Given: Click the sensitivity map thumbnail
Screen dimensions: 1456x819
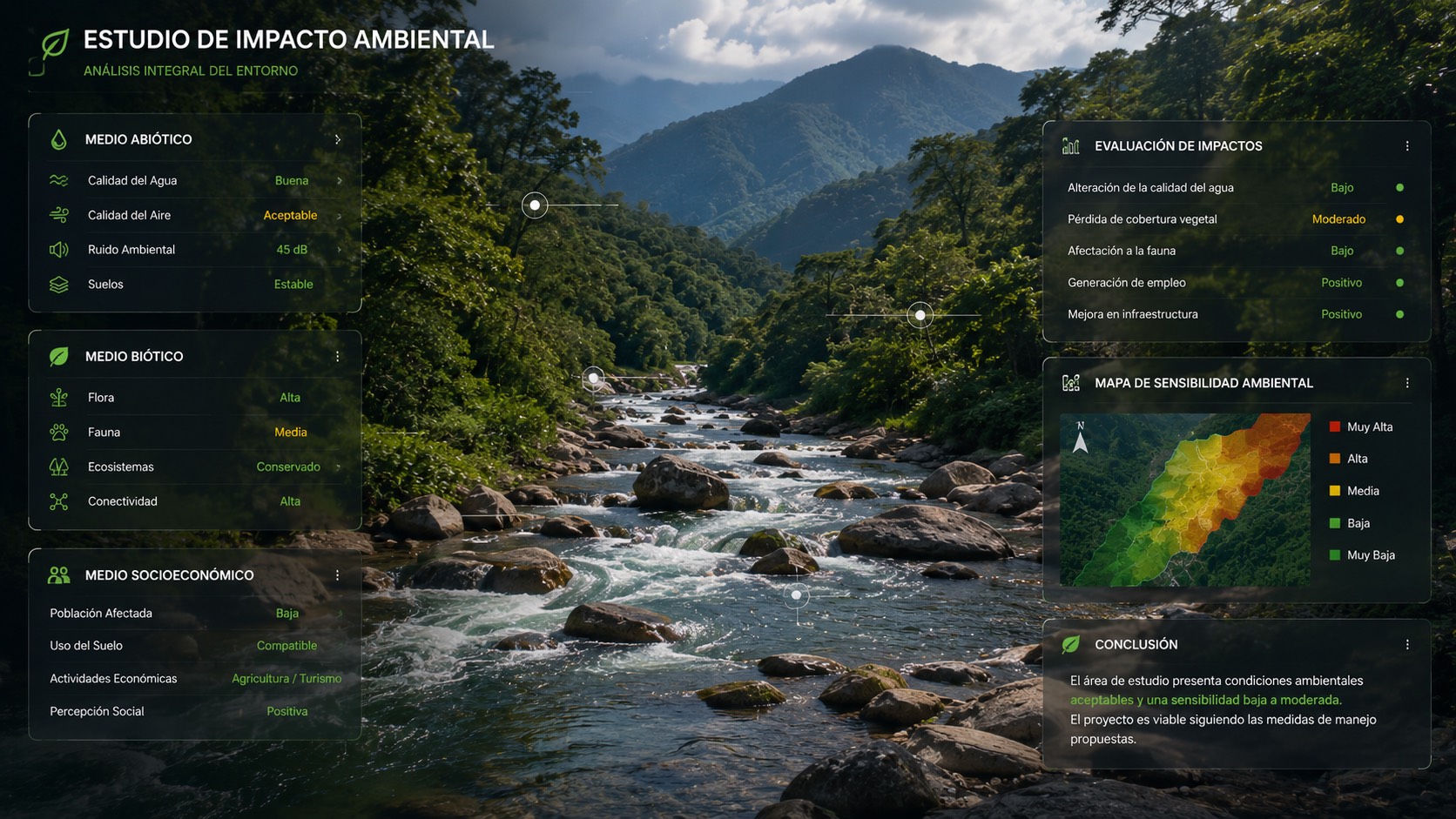Looking at the screenshot, I should tap(1185, 500).
